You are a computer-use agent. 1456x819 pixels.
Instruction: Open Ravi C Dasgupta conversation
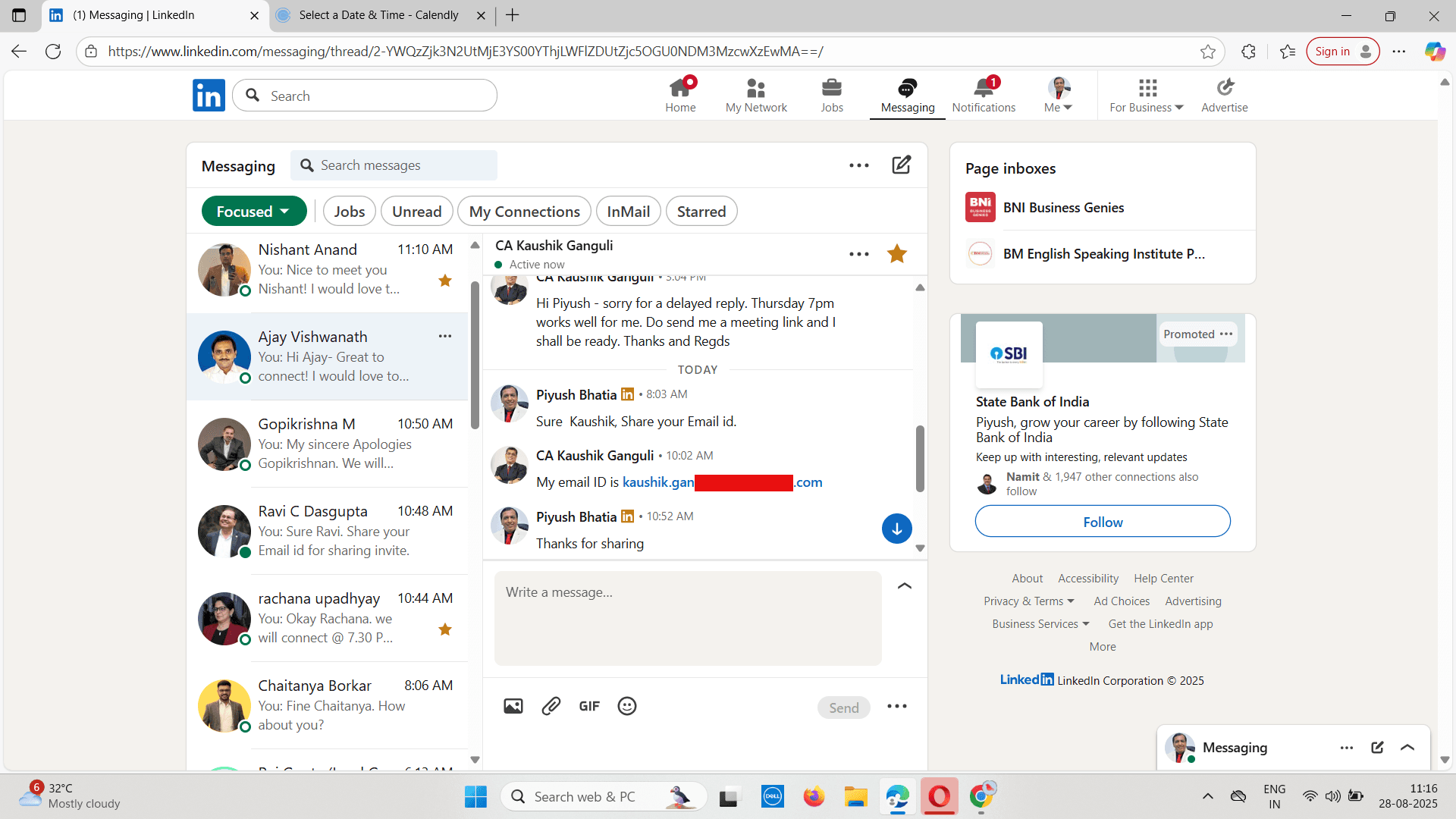pos(327,531)
